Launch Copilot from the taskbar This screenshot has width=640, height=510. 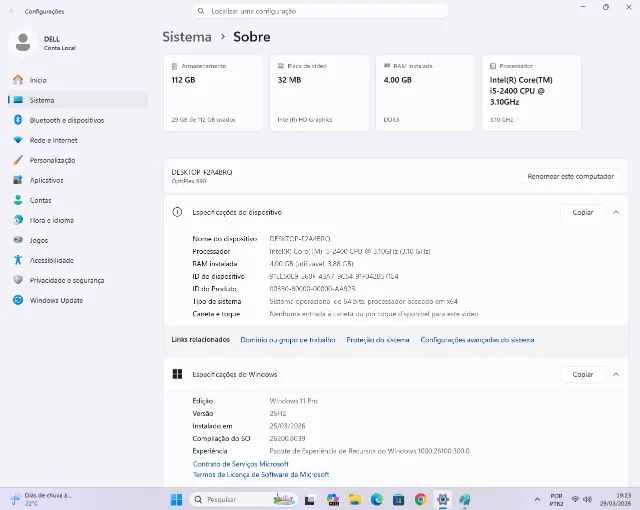coord(333,499)
